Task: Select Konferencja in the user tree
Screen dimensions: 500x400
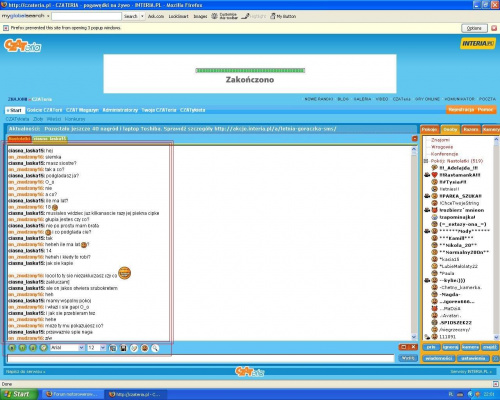Action: point(444,154)
